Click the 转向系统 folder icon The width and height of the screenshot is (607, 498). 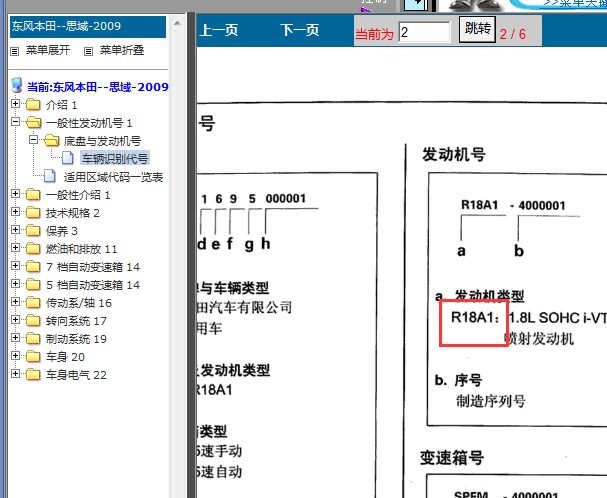coord(33,321)
